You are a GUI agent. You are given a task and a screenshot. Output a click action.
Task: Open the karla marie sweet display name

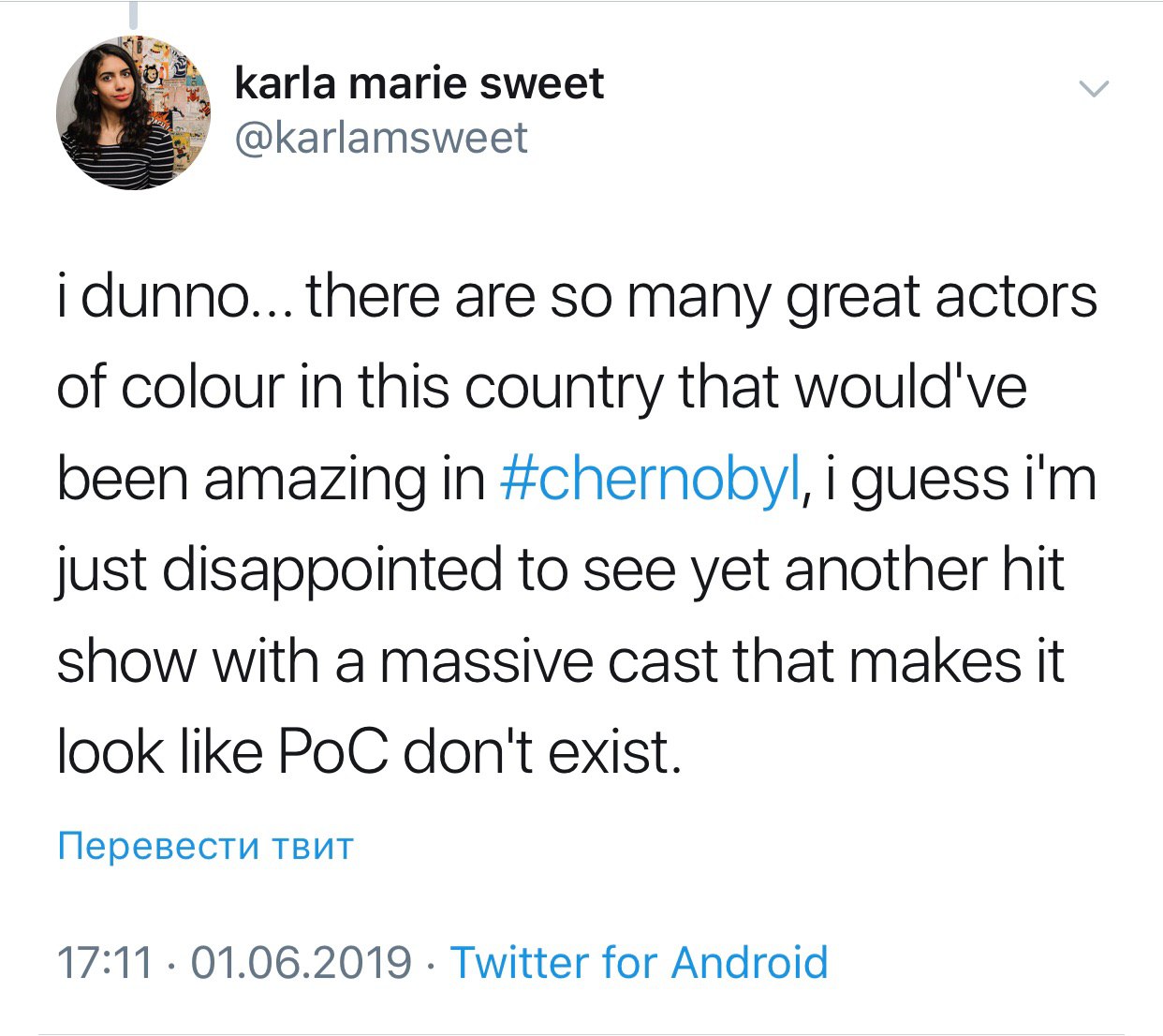tap(419, 83)
